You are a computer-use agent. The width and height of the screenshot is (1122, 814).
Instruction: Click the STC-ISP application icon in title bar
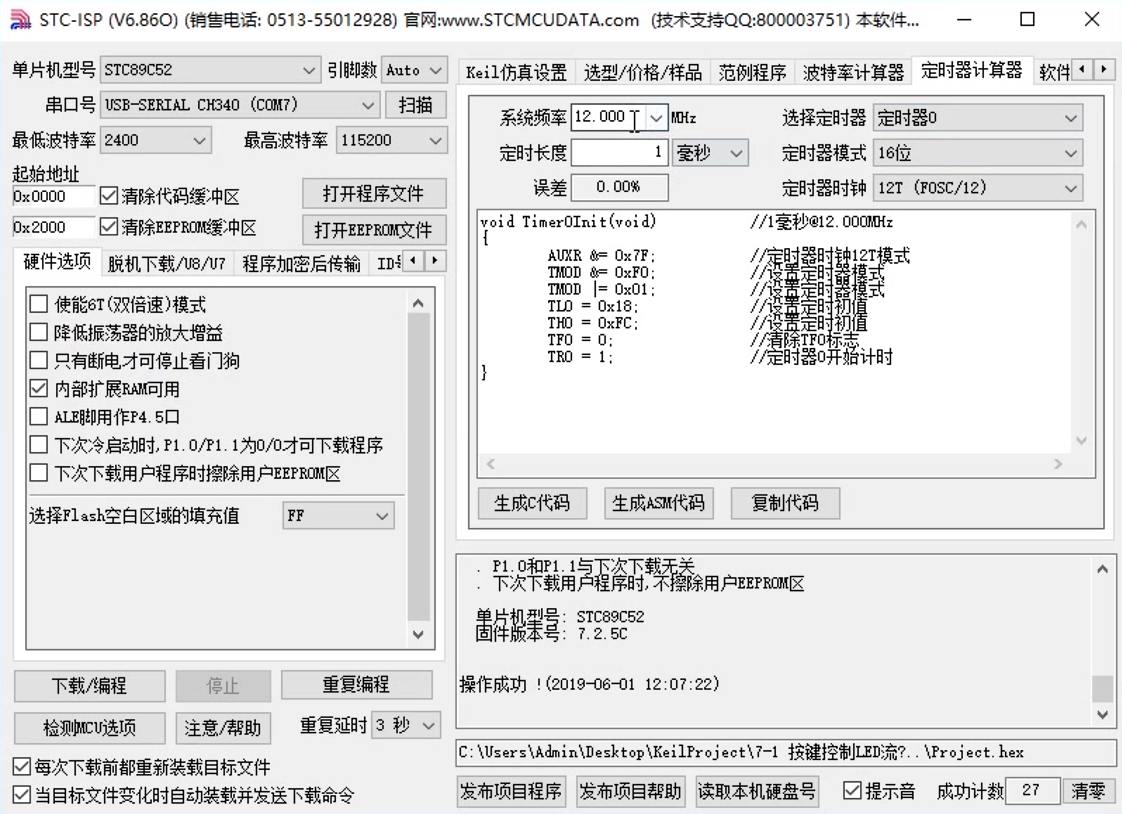click(x=20, y=19)
